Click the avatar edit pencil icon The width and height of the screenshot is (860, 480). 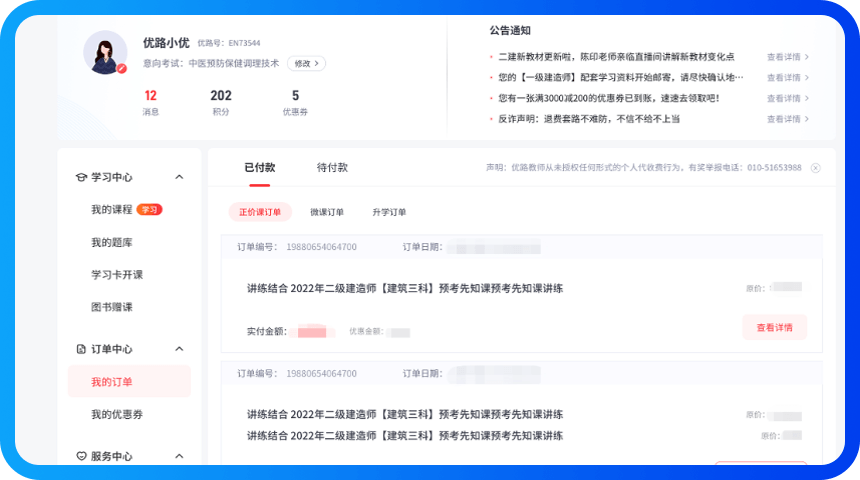pyautogui.click(x=122, y=69)
